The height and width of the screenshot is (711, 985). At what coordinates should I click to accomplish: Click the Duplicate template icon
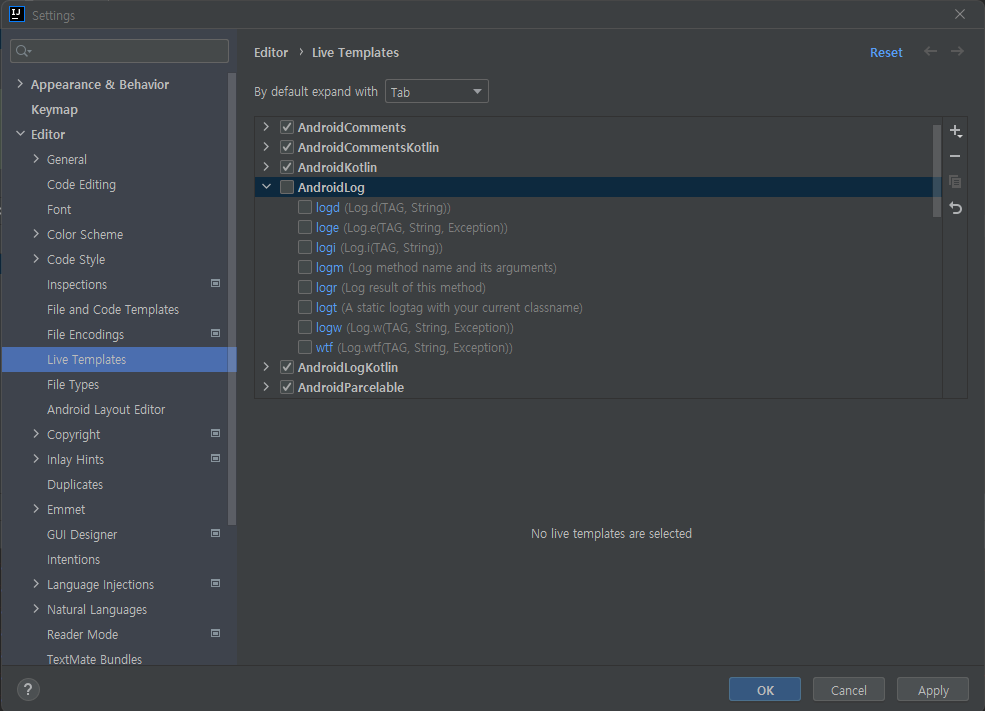tap(955, 182)
